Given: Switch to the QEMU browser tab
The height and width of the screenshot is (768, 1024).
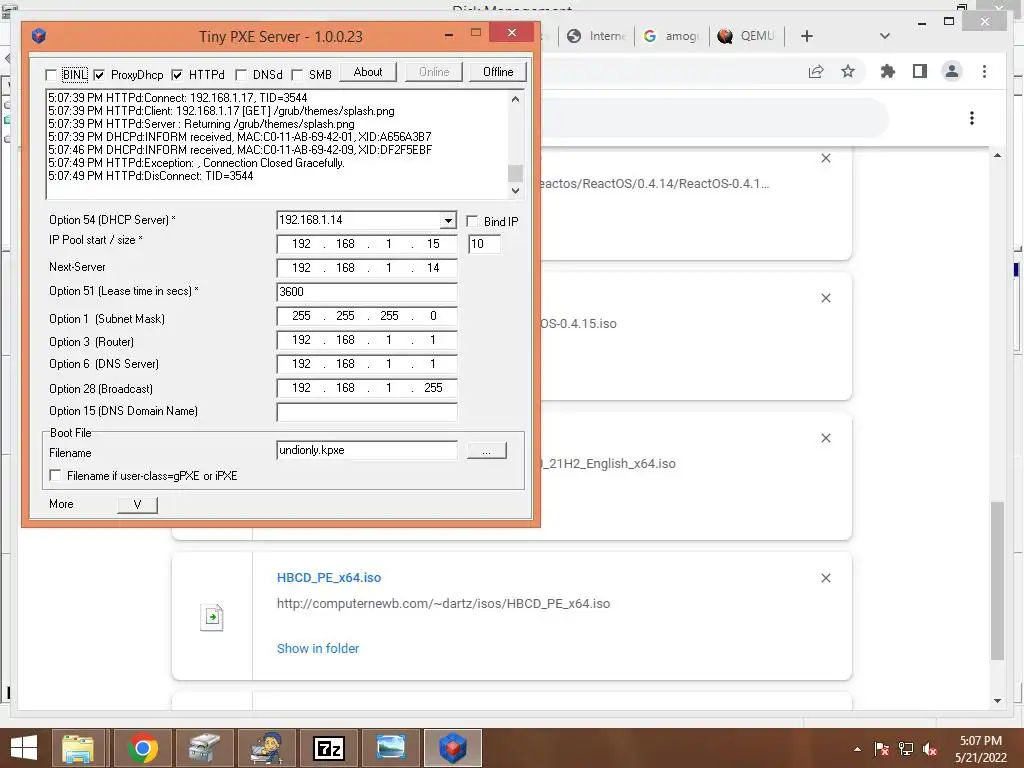Looking at the screenshot, I should pyautogui.click(x=746, y=36).
